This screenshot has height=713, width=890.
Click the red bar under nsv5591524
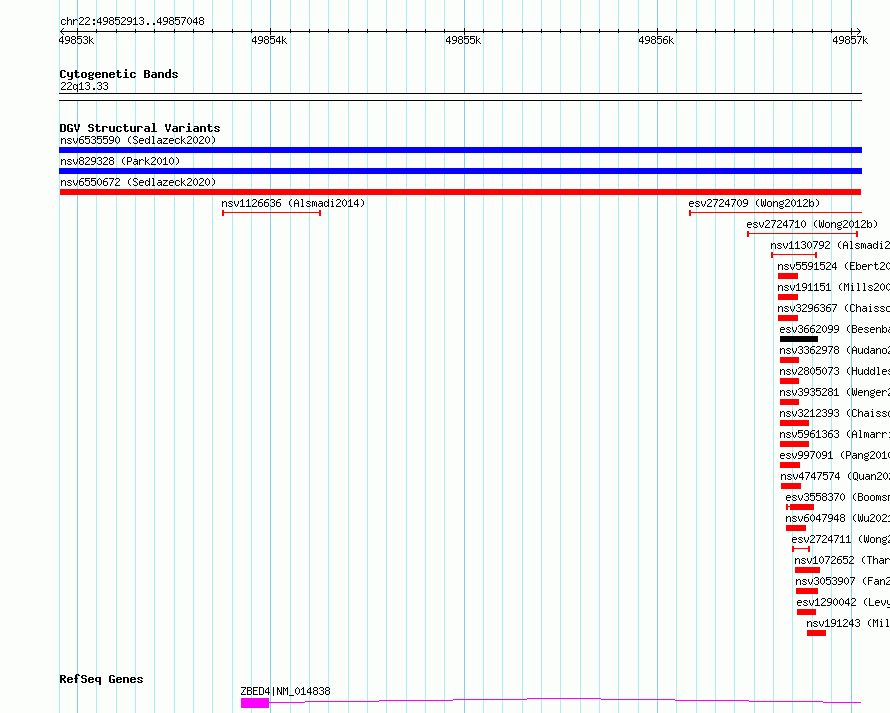coord(788,276)
